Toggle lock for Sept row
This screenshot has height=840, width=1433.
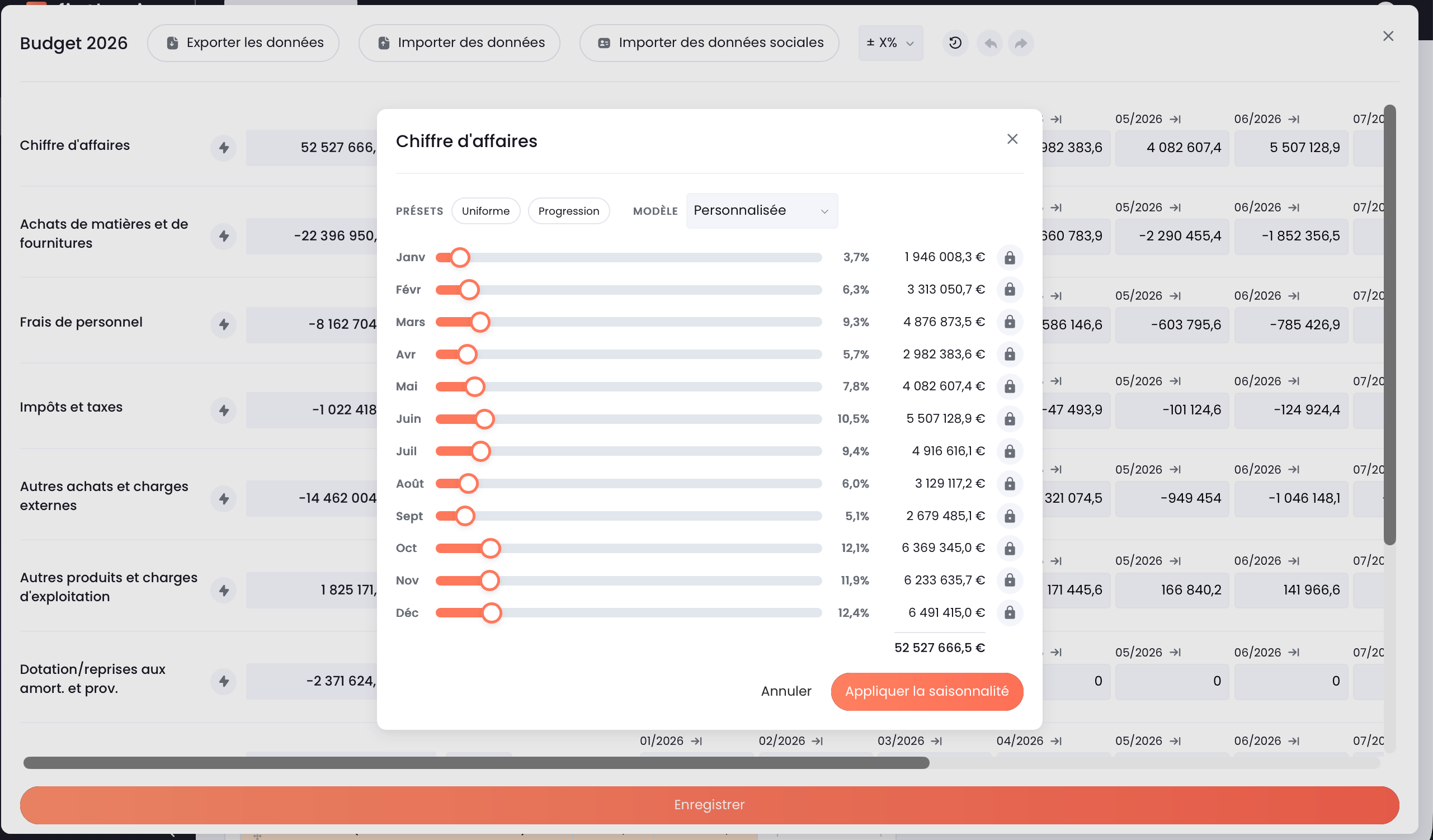1010,516
